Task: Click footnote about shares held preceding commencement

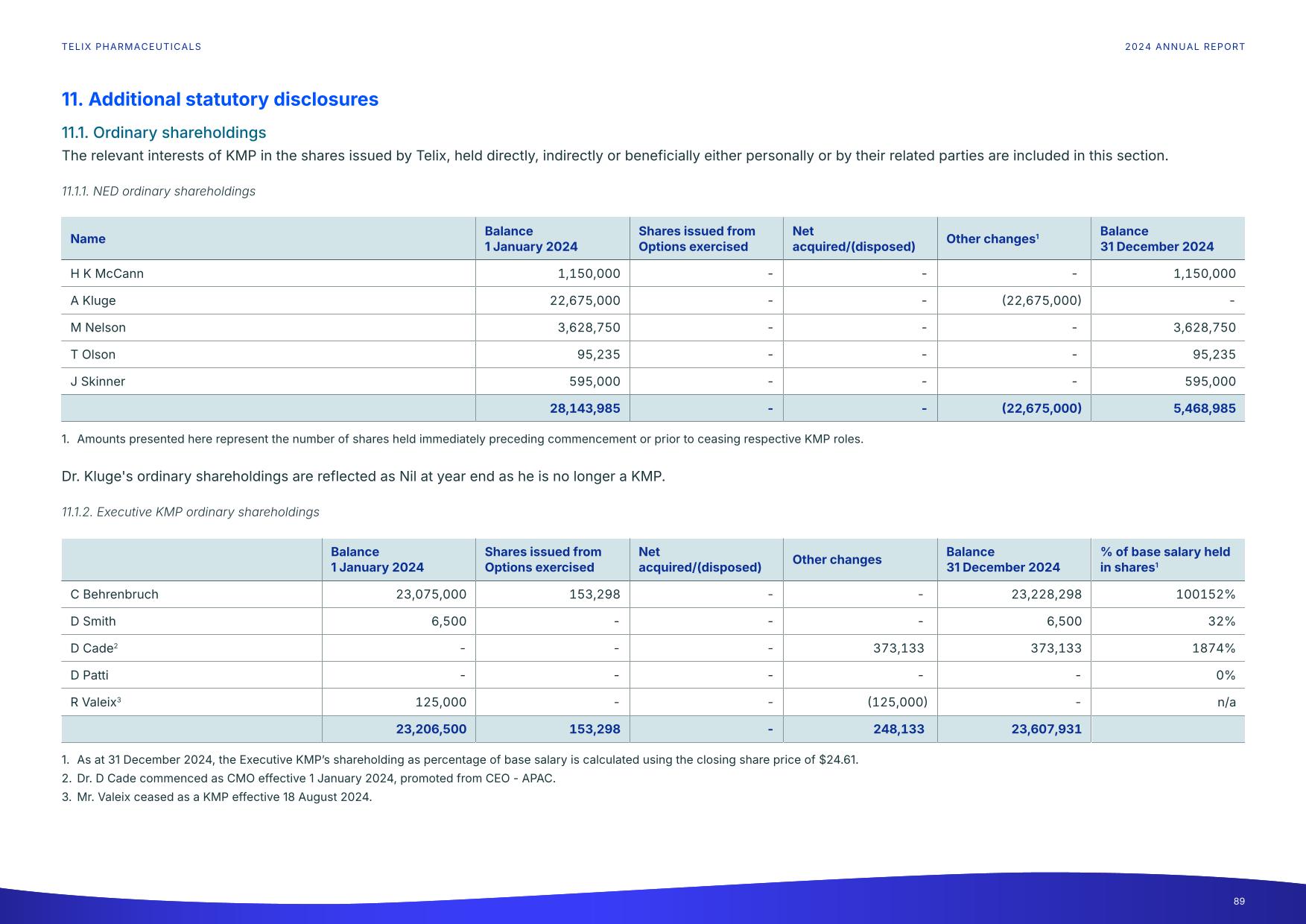Action: (462, 439)
